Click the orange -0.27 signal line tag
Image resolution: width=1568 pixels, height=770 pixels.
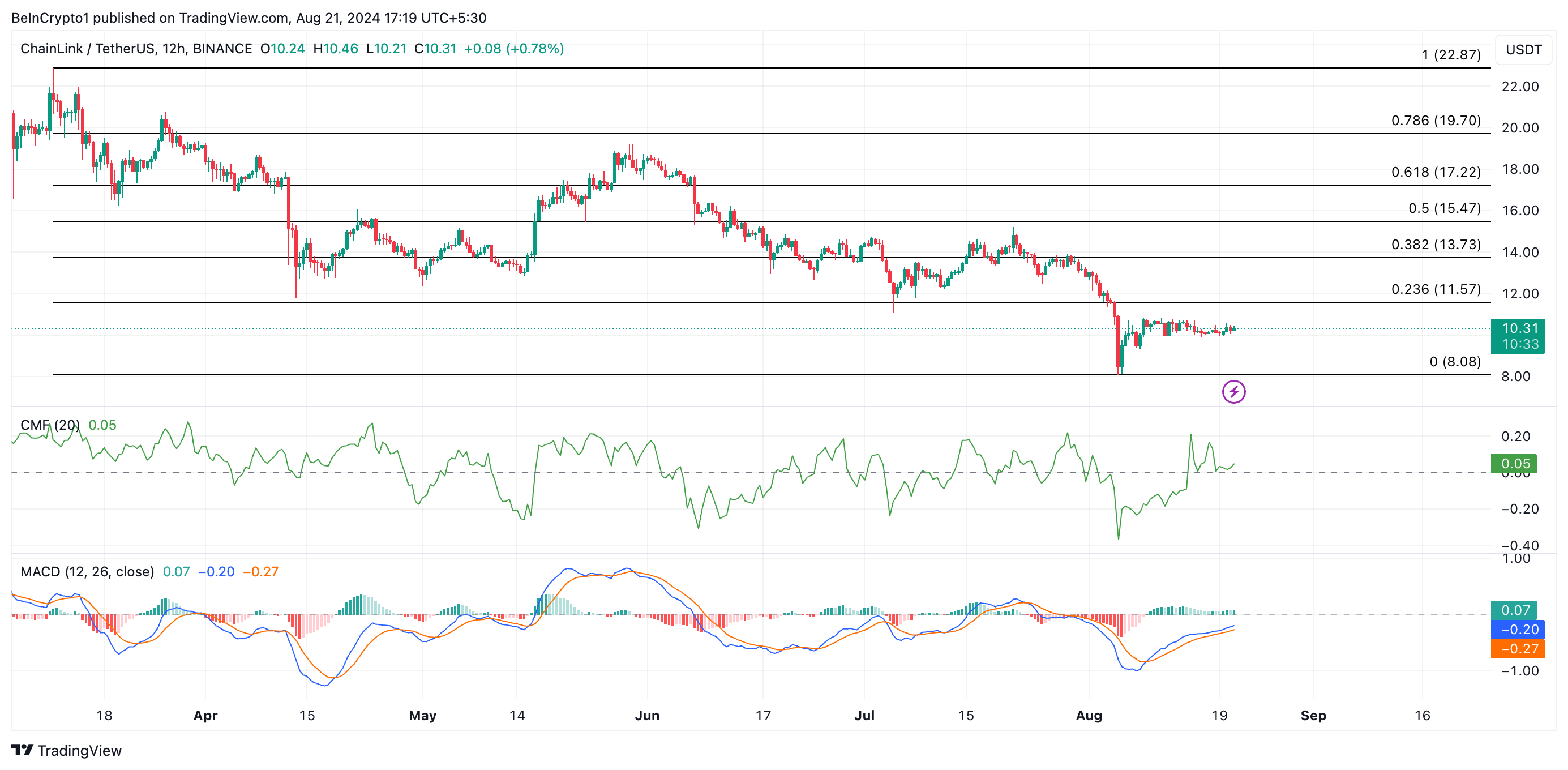(x=1518, y=648)
